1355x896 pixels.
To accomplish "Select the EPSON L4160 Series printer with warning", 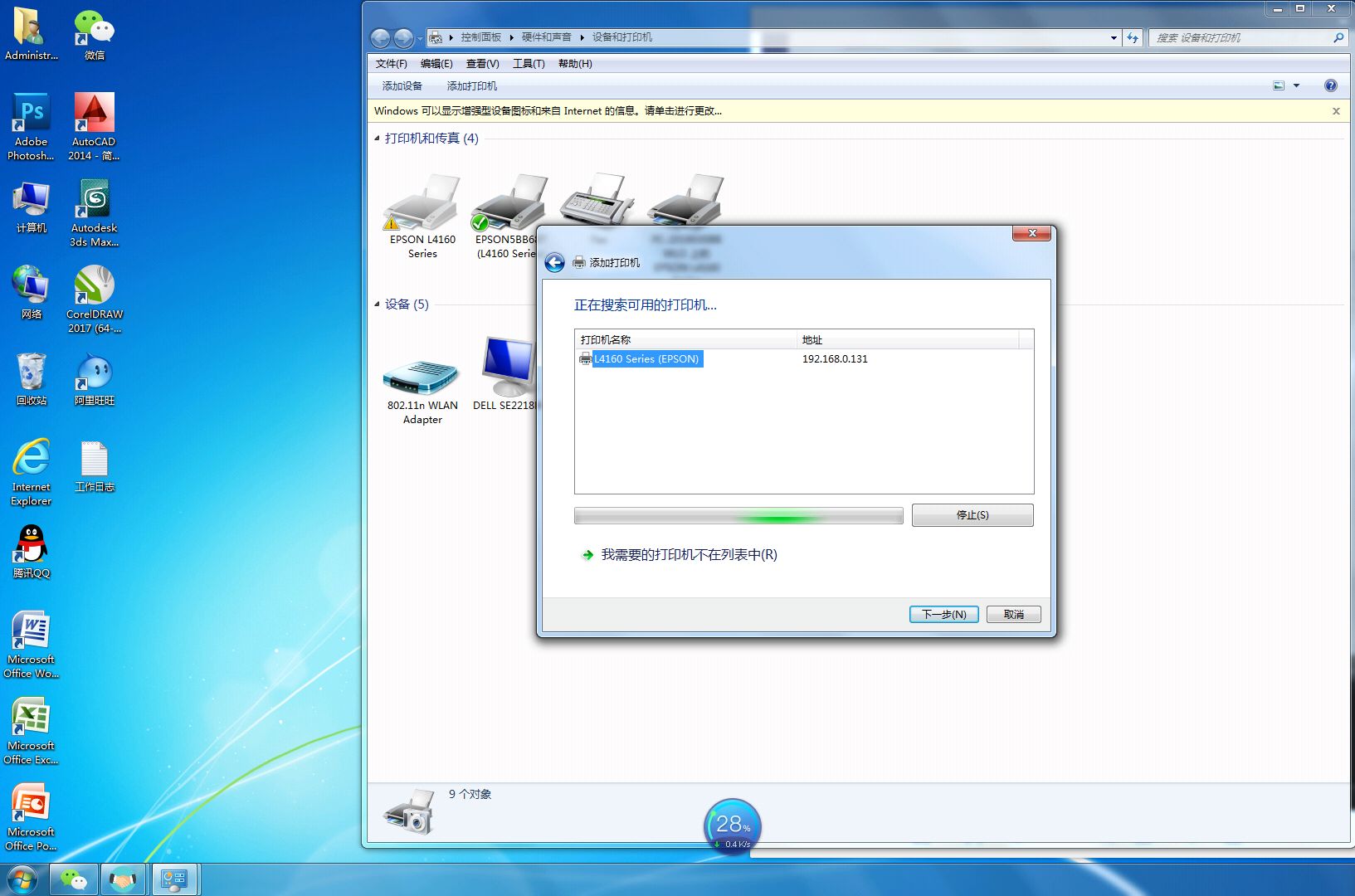I will 422,205.
